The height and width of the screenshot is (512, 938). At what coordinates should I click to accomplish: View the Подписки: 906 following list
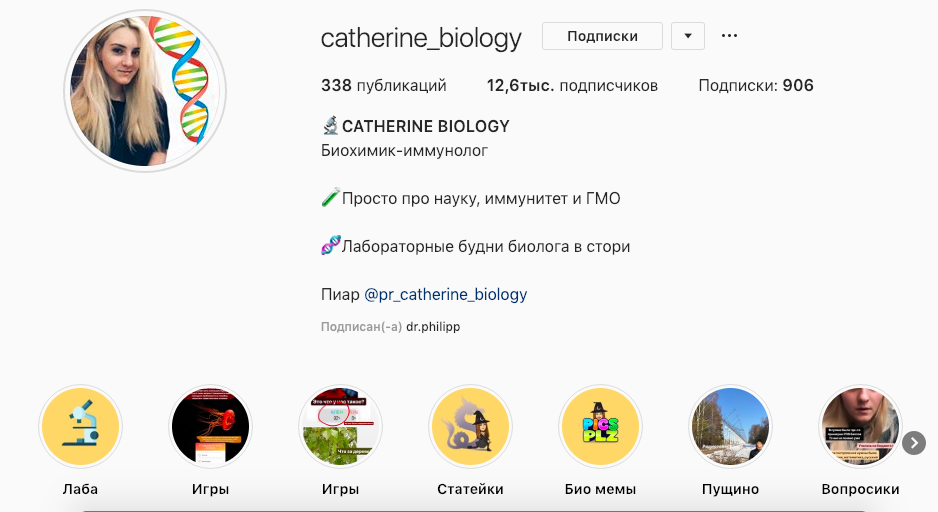756,86
